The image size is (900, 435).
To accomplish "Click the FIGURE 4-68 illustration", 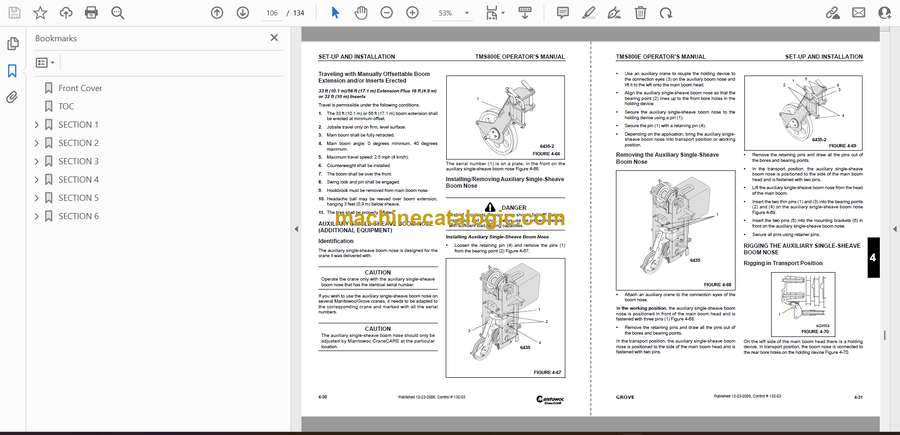I will click(x=676, y=230).
